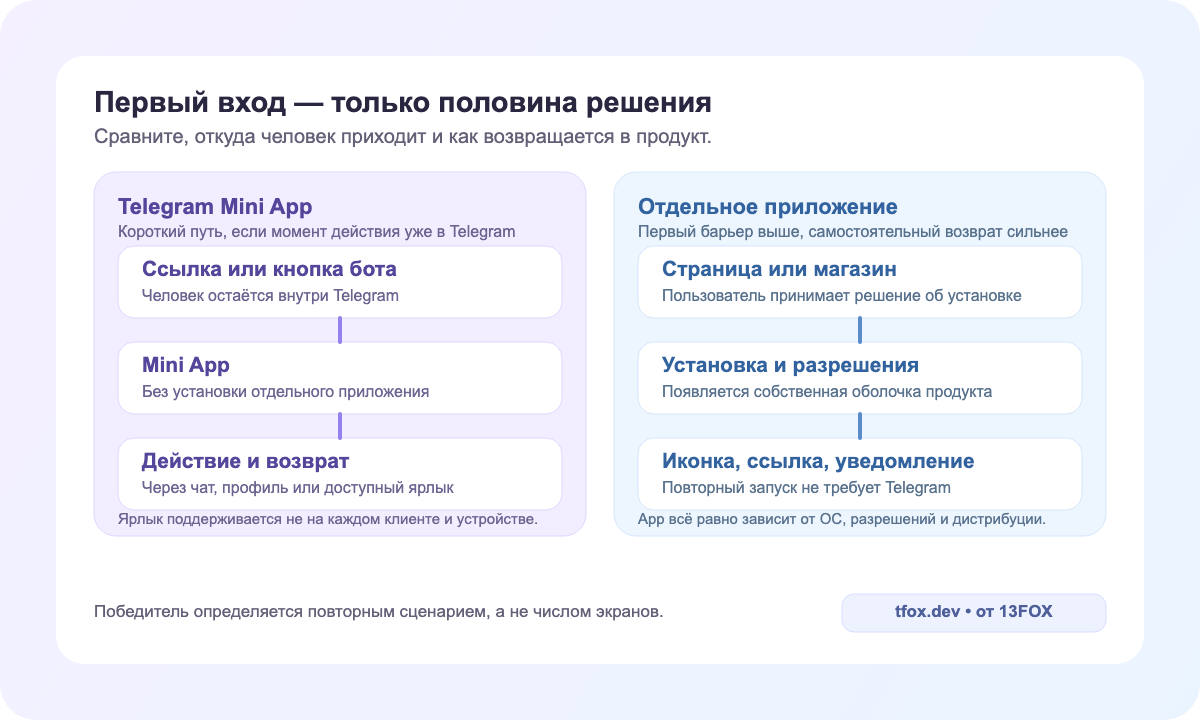
Task: Click the note starting with 'Ярлык поддерживается не на каждом'
Action: tap(328, 520)
